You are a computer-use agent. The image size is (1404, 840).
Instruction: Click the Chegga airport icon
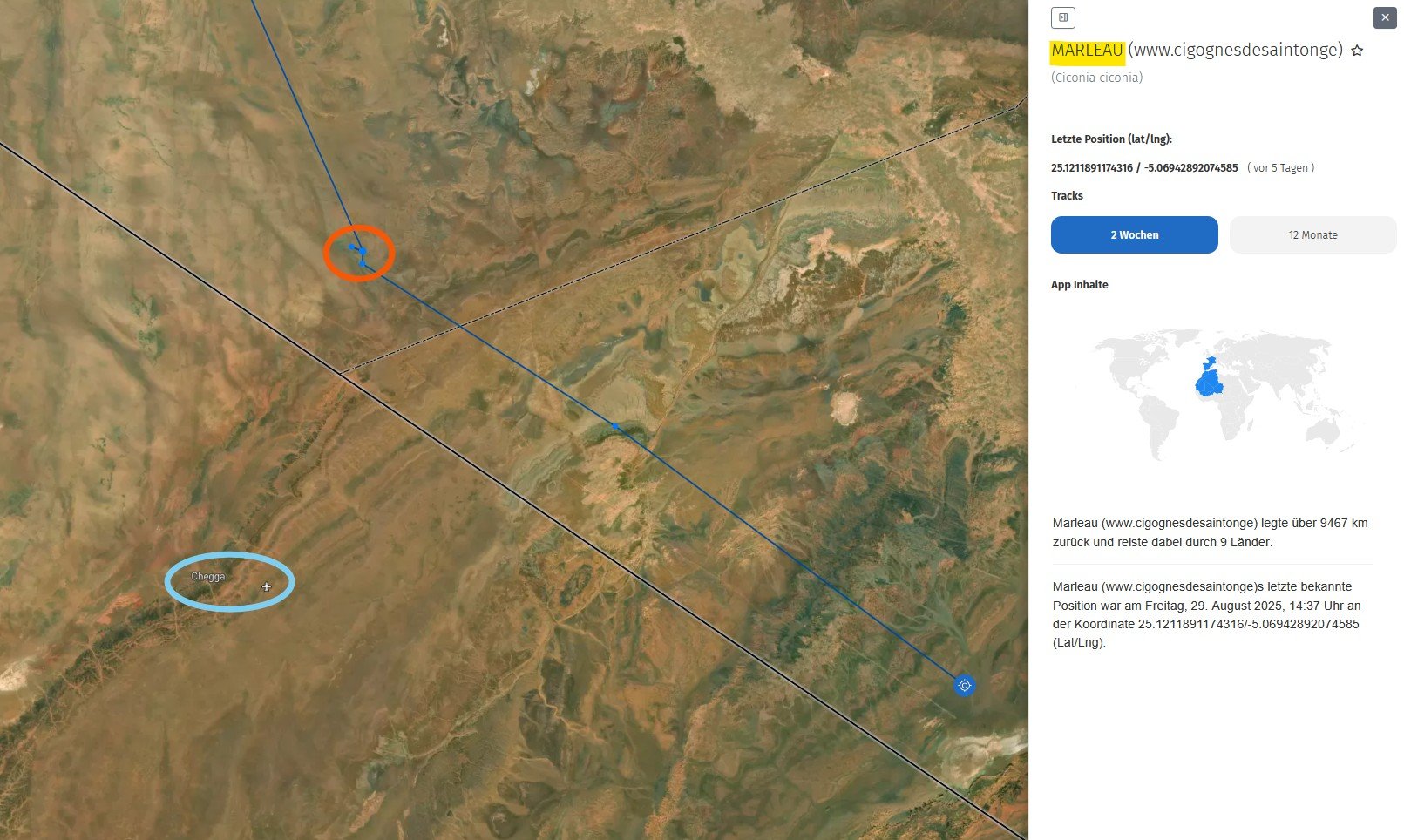pyautogui.click(x=267, y=587)
